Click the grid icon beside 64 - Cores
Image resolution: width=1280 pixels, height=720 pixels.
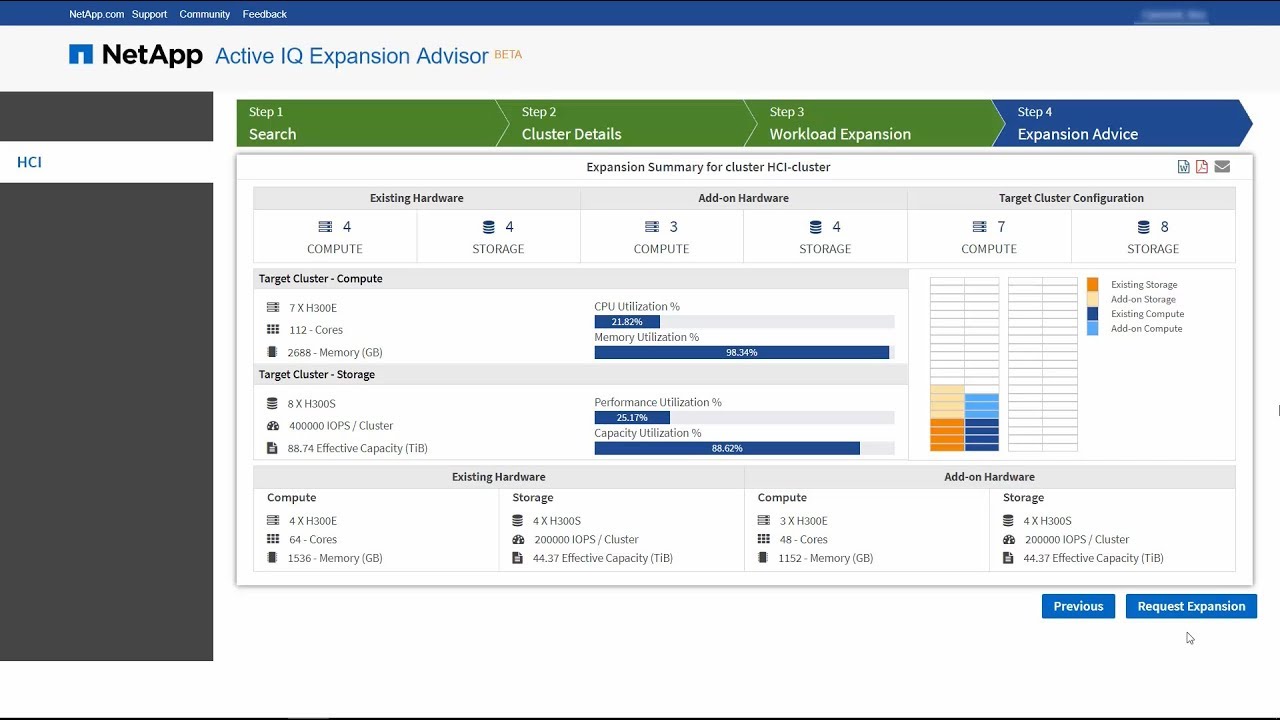(x=273, y=539)
